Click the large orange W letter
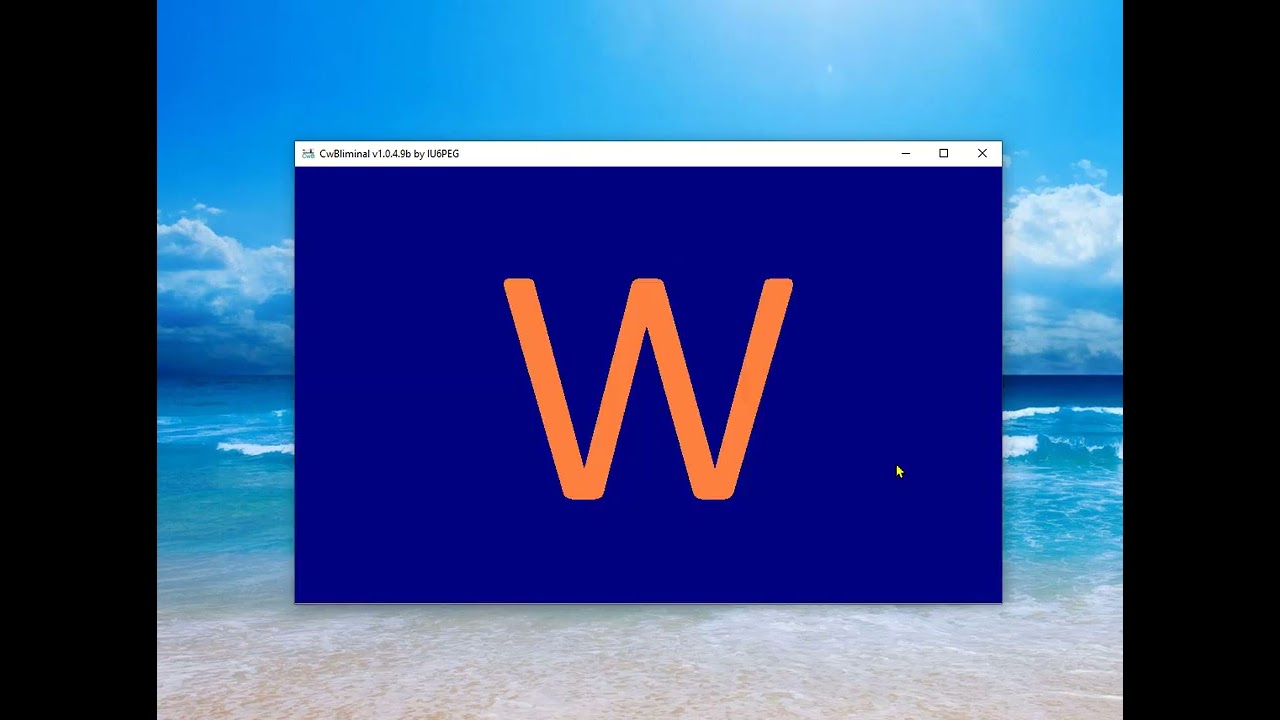1280x720 pixels. pos(648,389)
